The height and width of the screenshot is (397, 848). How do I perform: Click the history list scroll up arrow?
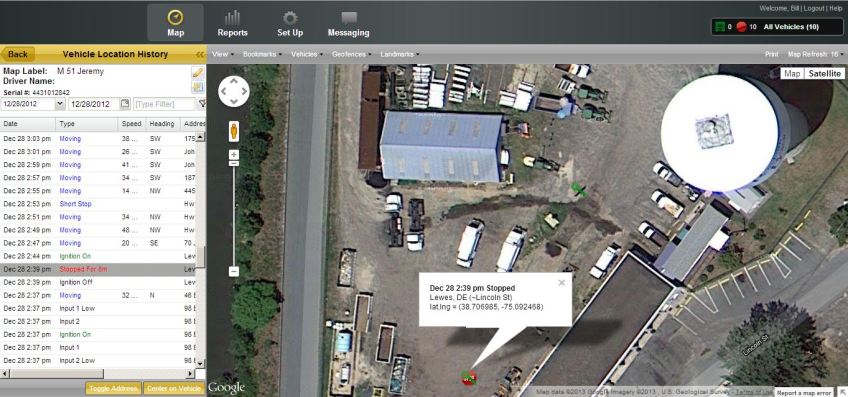coord(200,136)
